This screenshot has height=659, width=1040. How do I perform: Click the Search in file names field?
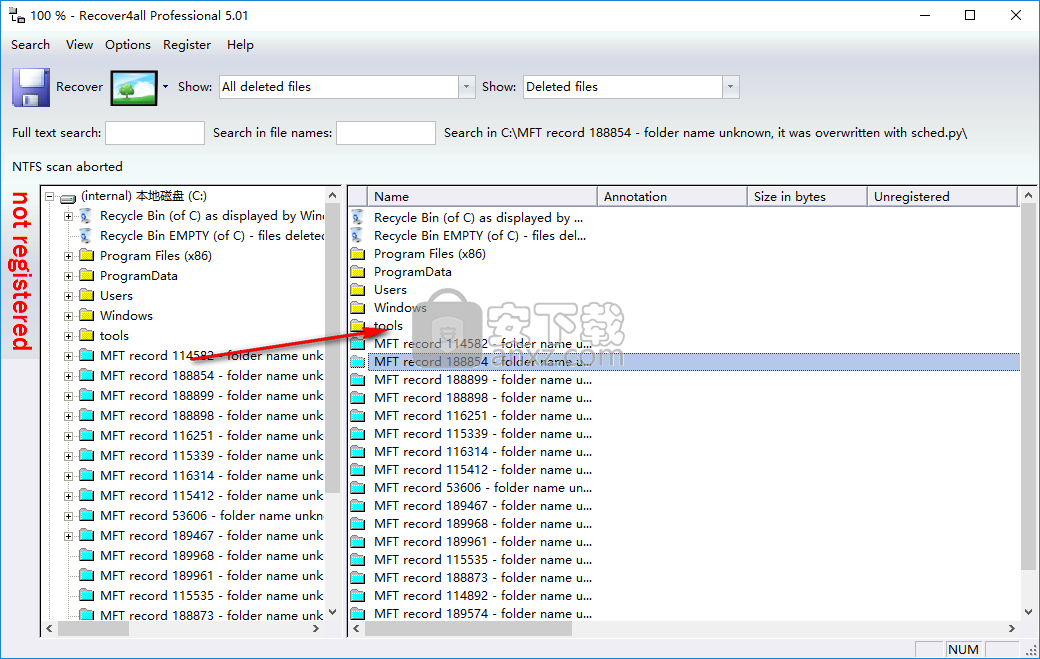(x=385, y=133)
